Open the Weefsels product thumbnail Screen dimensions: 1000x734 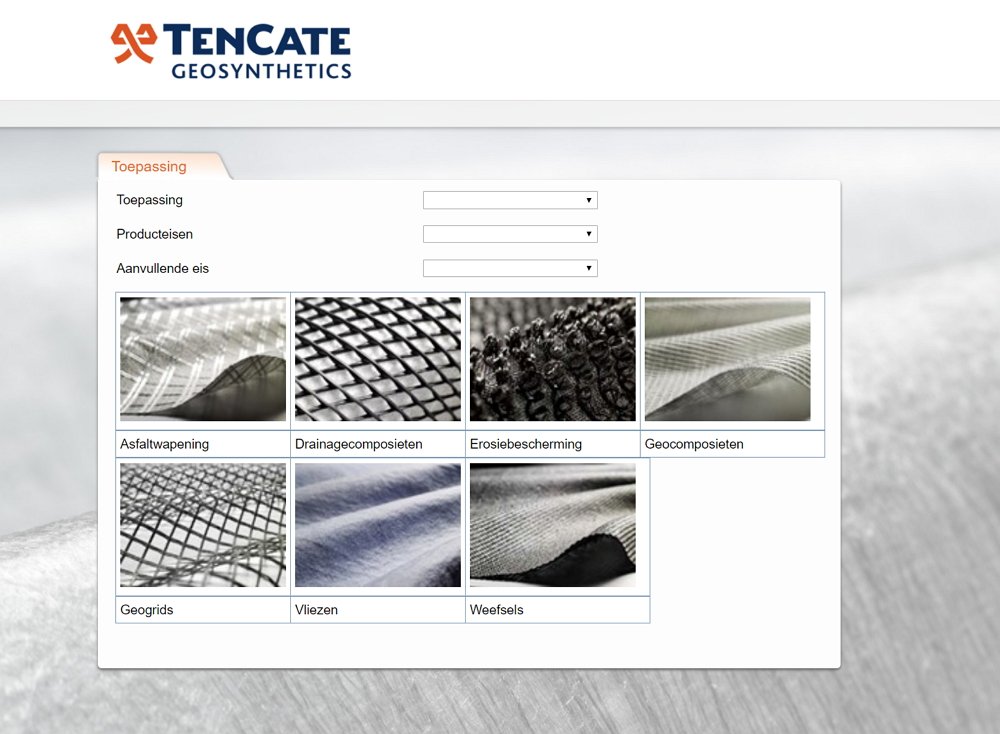pyautogui.click(x=551, y=523)
